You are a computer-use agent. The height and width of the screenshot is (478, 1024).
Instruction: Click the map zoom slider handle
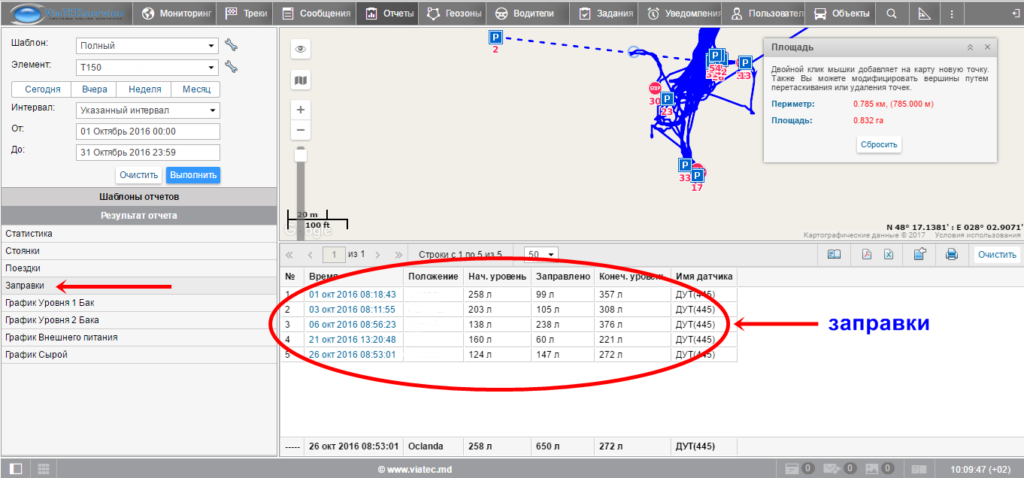tap(299, 154)
